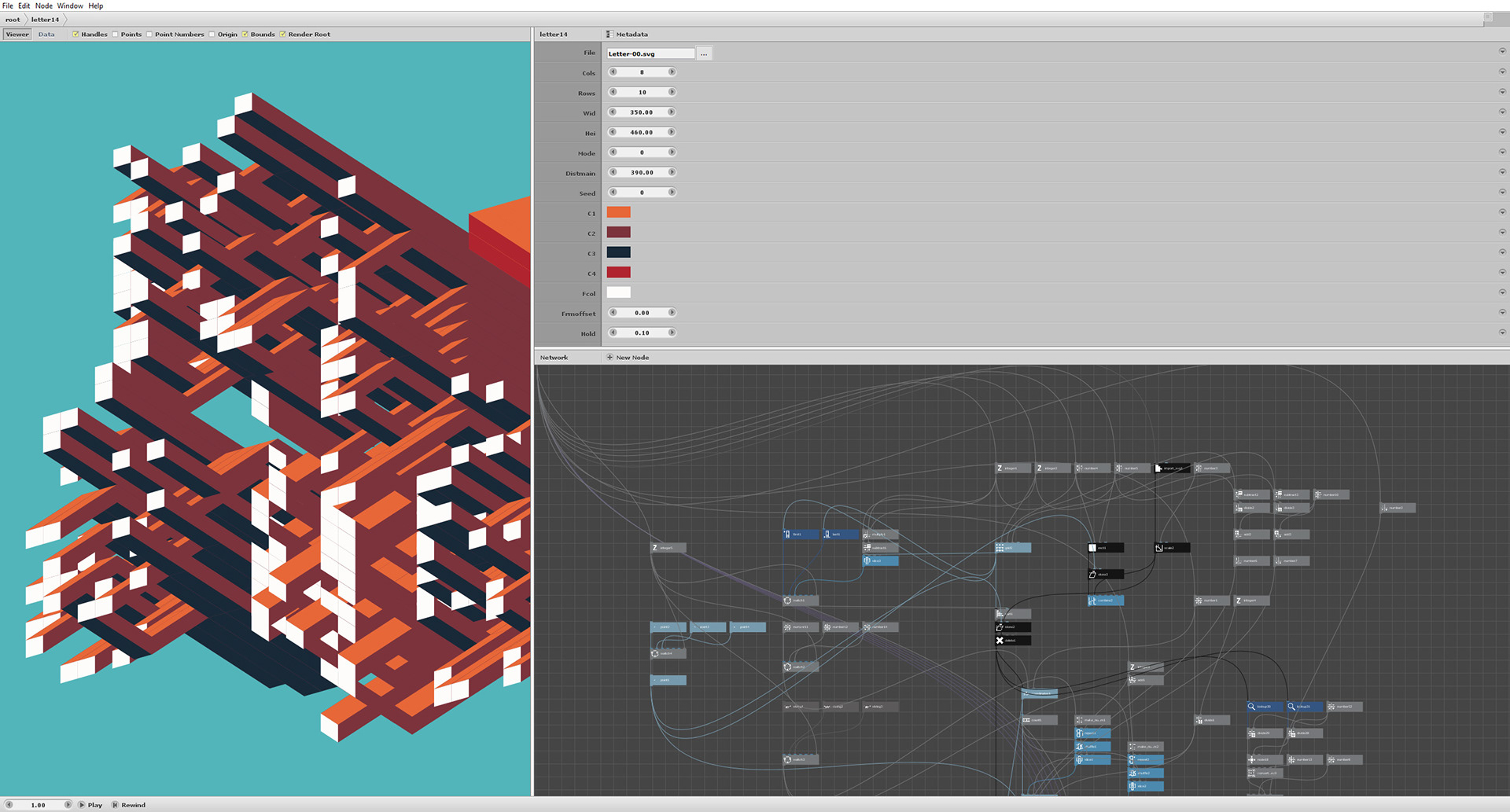Go to root in the breadcrumb
The image size is (1510, 812).
click(13, 20)
